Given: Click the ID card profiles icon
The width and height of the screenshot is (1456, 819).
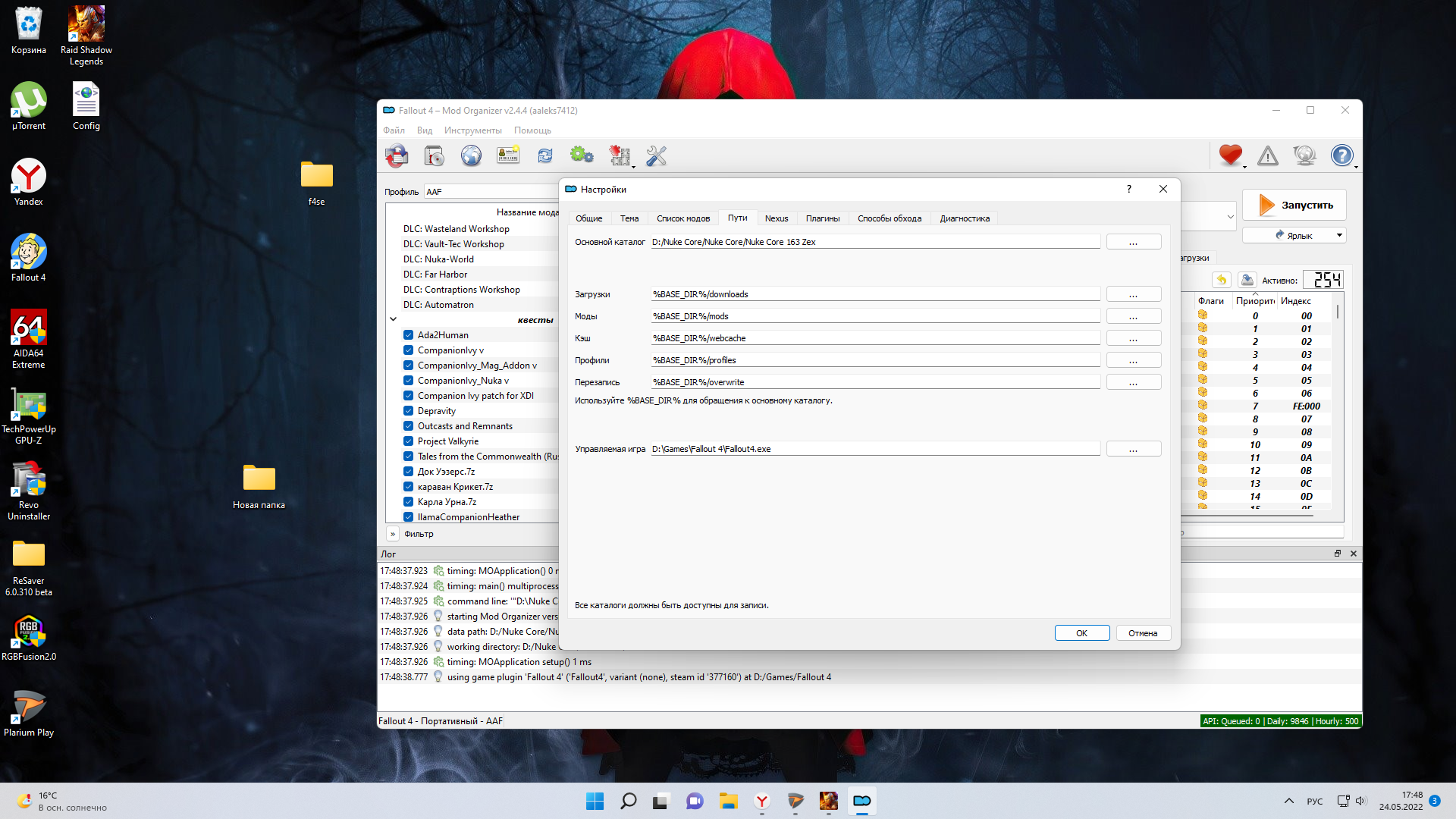Looking at the screenshot, I should [507, 156].
